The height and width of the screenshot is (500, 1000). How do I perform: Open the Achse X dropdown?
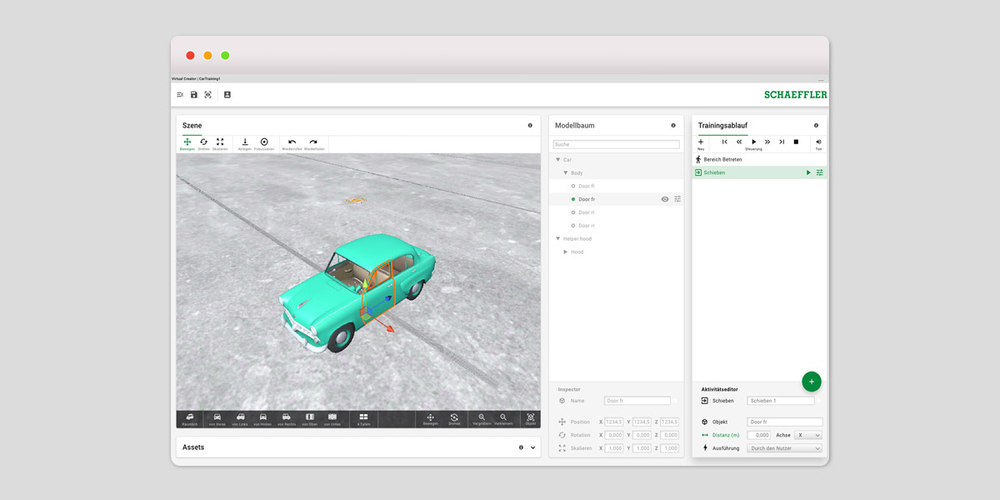pyautogui.click(x=808, y=435)
